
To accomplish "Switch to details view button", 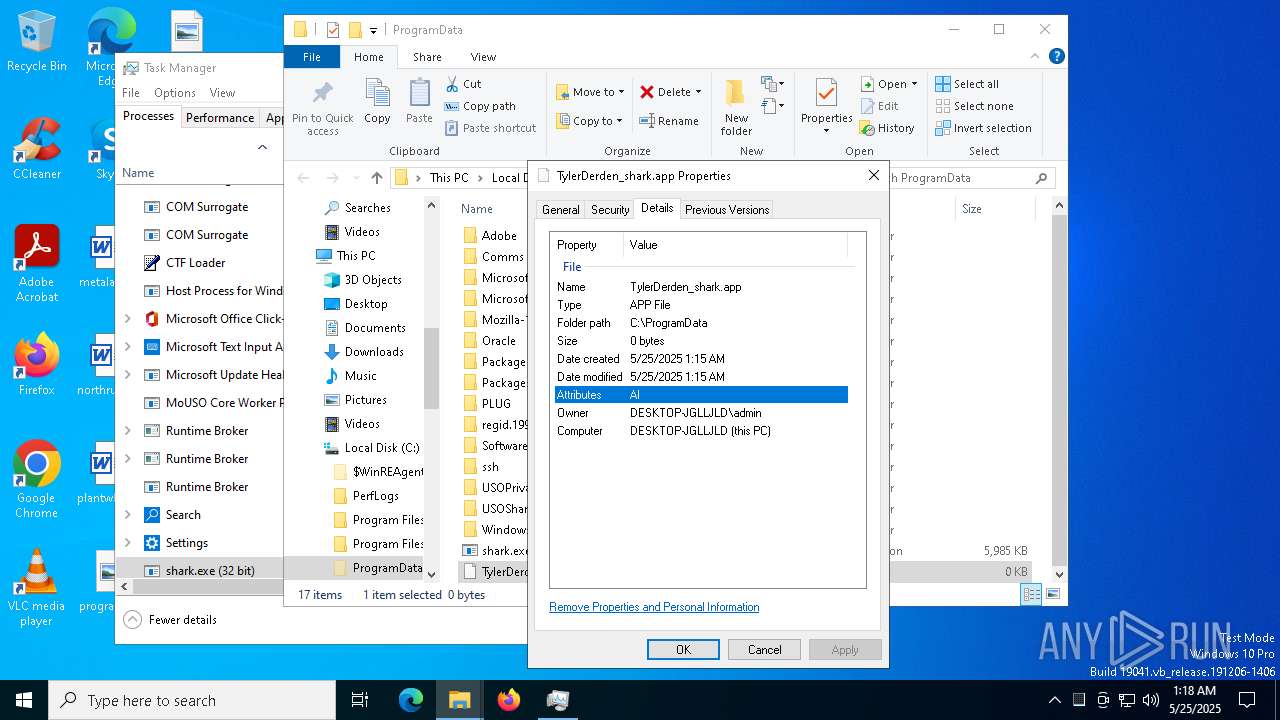I will pyautogui.click(x=1031, y=594).
